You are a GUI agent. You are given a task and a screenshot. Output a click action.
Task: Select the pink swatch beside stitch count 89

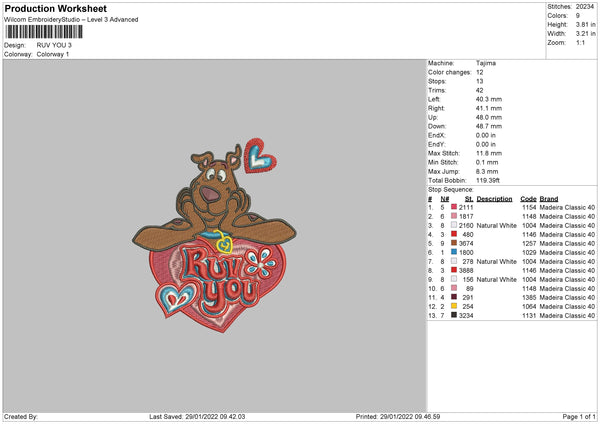click(x=454, y=288)
